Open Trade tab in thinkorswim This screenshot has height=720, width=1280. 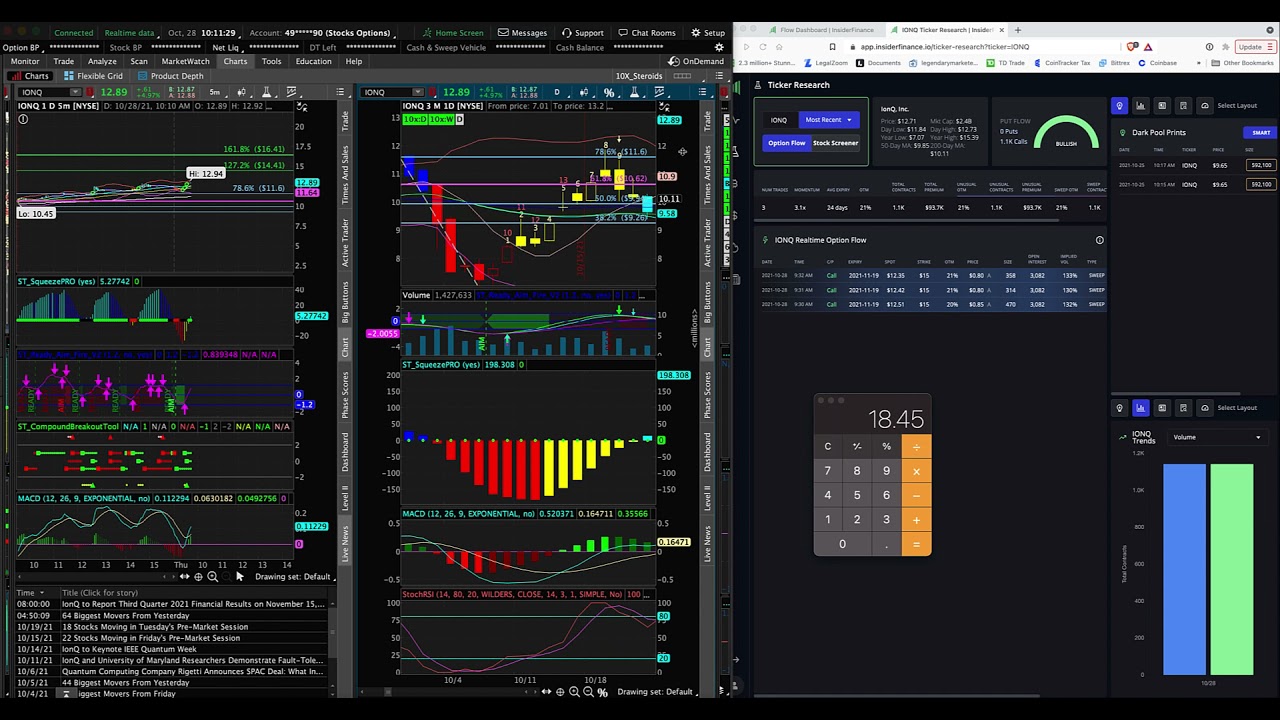(x=63, y=61)
